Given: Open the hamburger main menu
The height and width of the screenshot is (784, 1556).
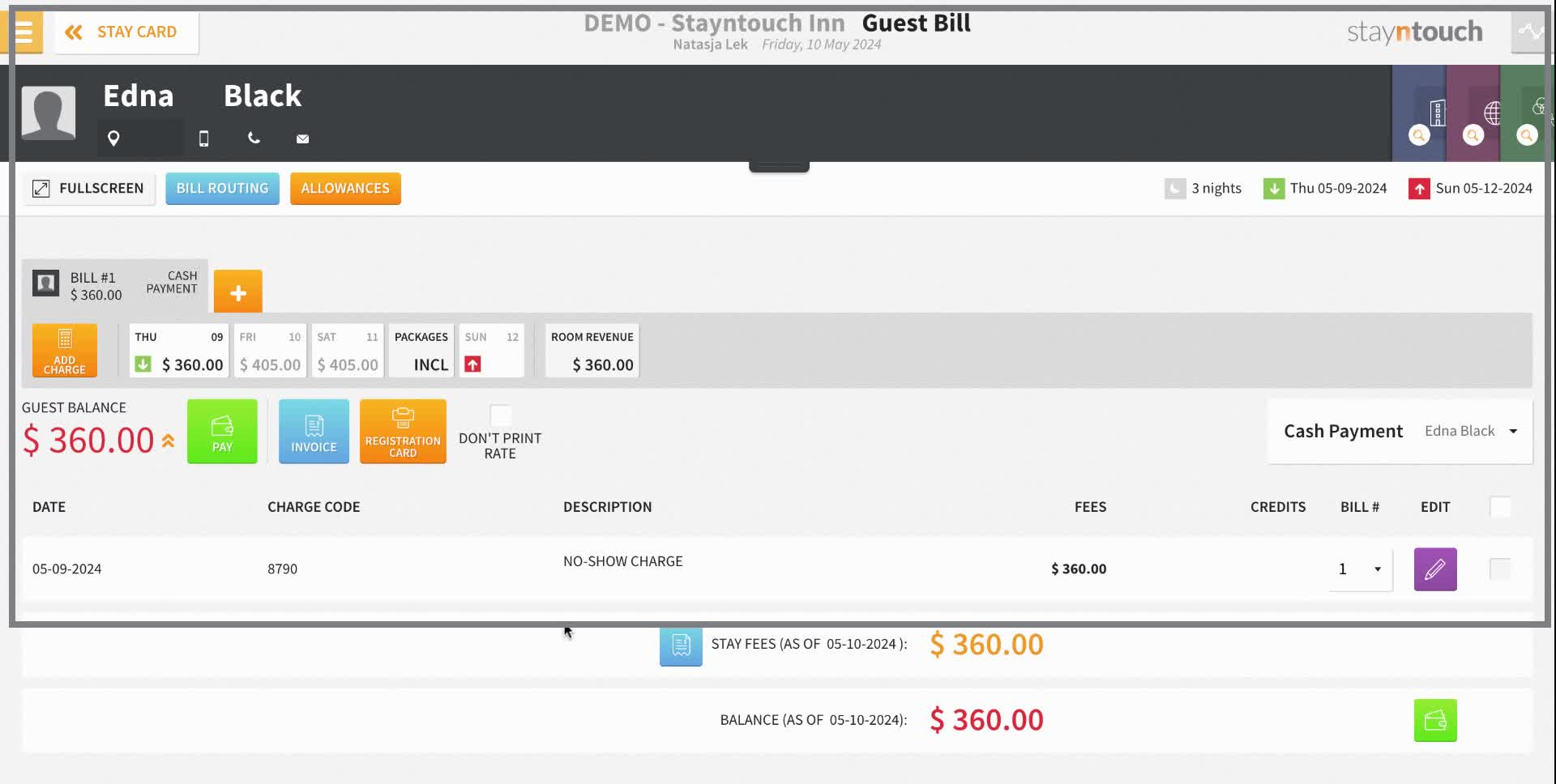Looking at the screenshot, I should (23, 32).
